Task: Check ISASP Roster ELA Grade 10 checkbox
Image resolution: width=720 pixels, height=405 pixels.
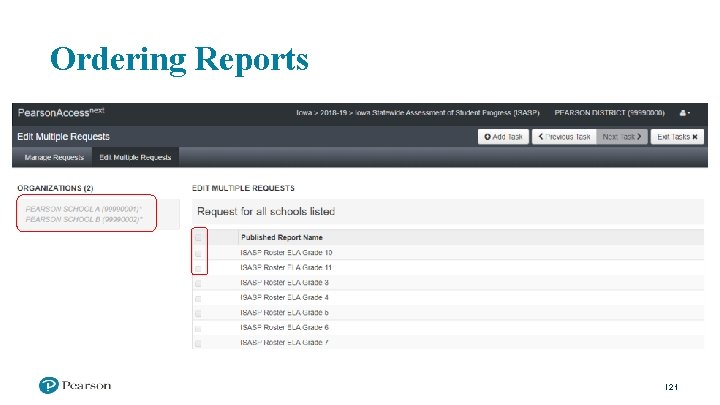Action: click(198, 253)
